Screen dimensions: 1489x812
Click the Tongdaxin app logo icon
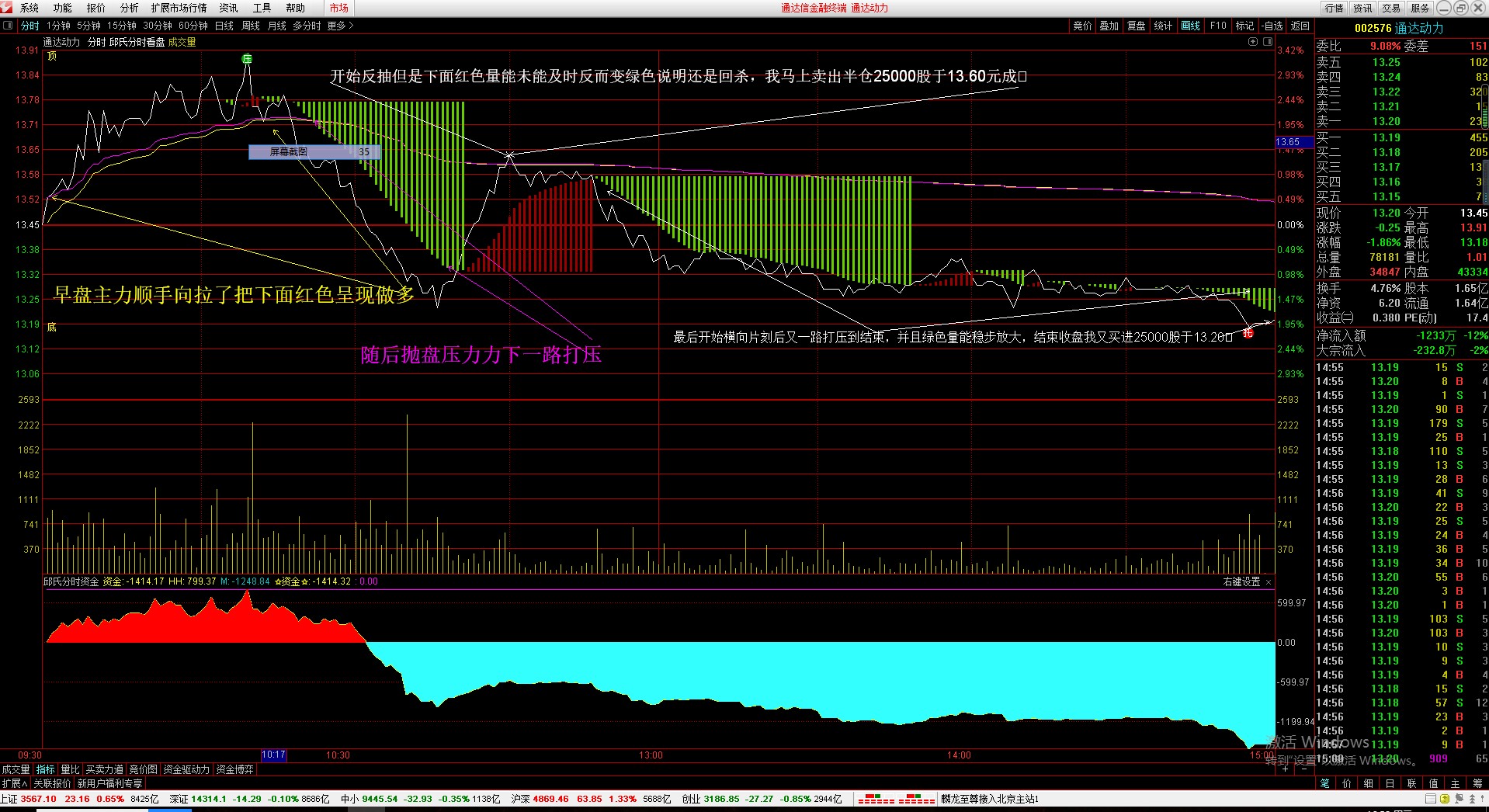point(7,8)
